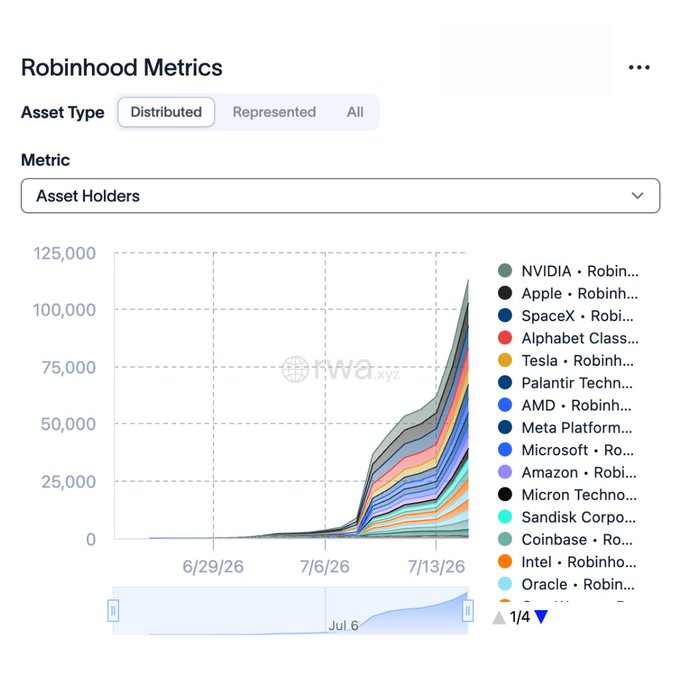Screen dimensions: 680x680
Task: Click 125,000 y-axis label
Action: [x=65, y=253]
